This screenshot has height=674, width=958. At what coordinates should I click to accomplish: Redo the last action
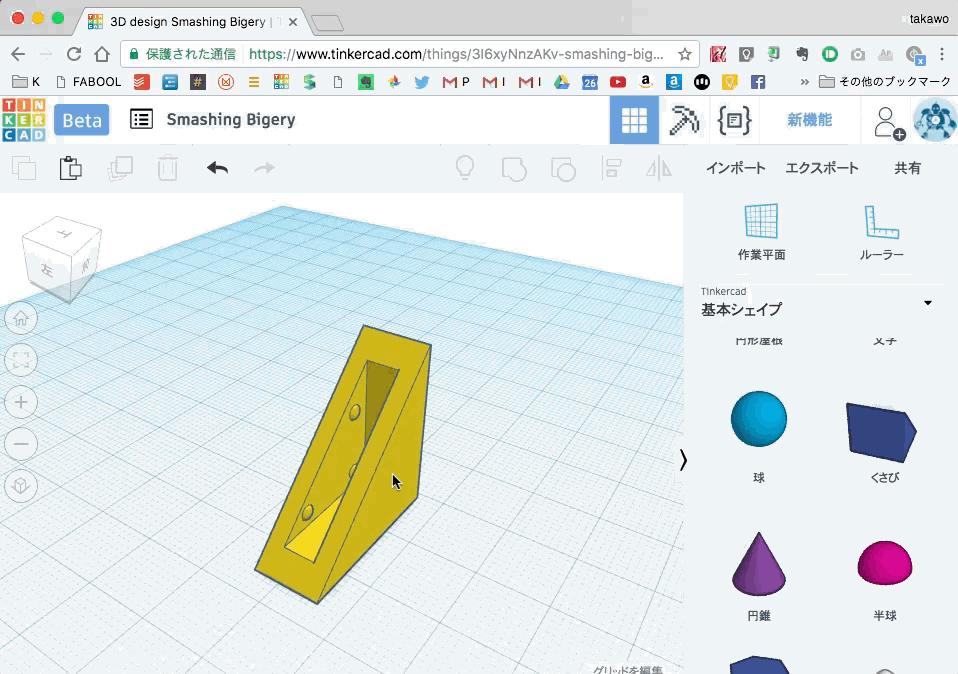click(264, 167)
